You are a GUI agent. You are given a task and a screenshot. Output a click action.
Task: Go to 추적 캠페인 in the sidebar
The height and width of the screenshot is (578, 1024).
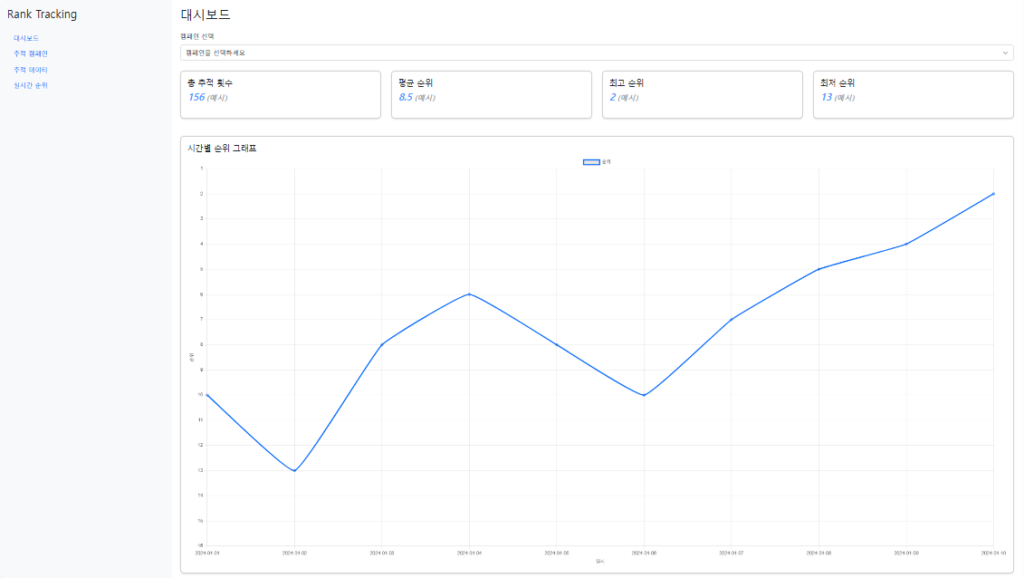pyautogui.click(x=30, y=54)
